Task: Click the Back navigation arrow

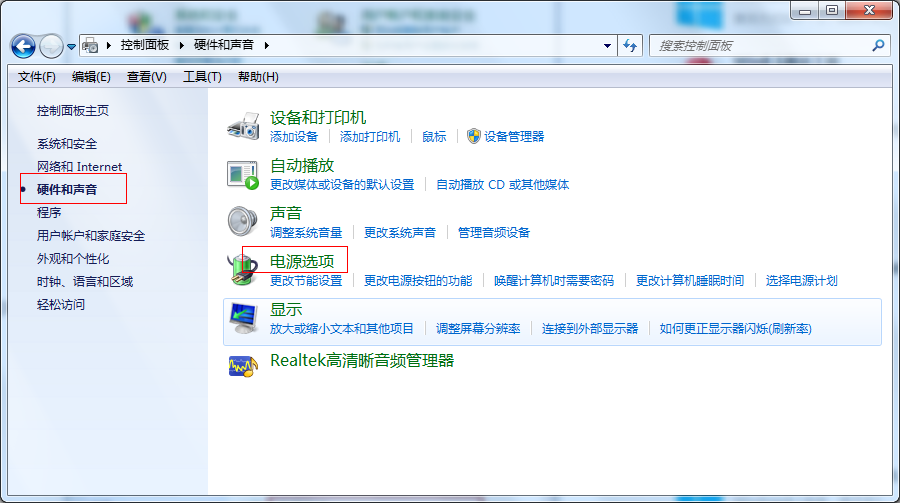Action: (24, 46)
